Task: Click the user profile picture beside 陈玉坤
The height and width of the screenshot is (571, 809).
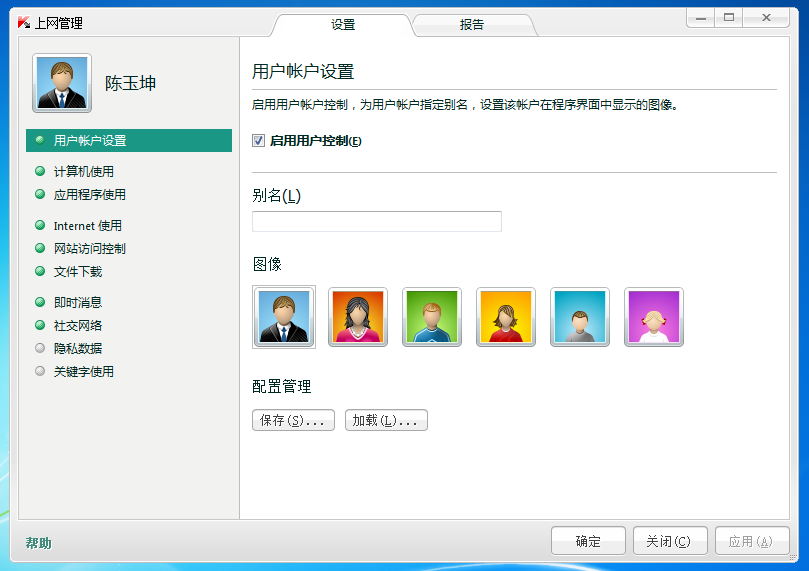Action: pos(62,83)
